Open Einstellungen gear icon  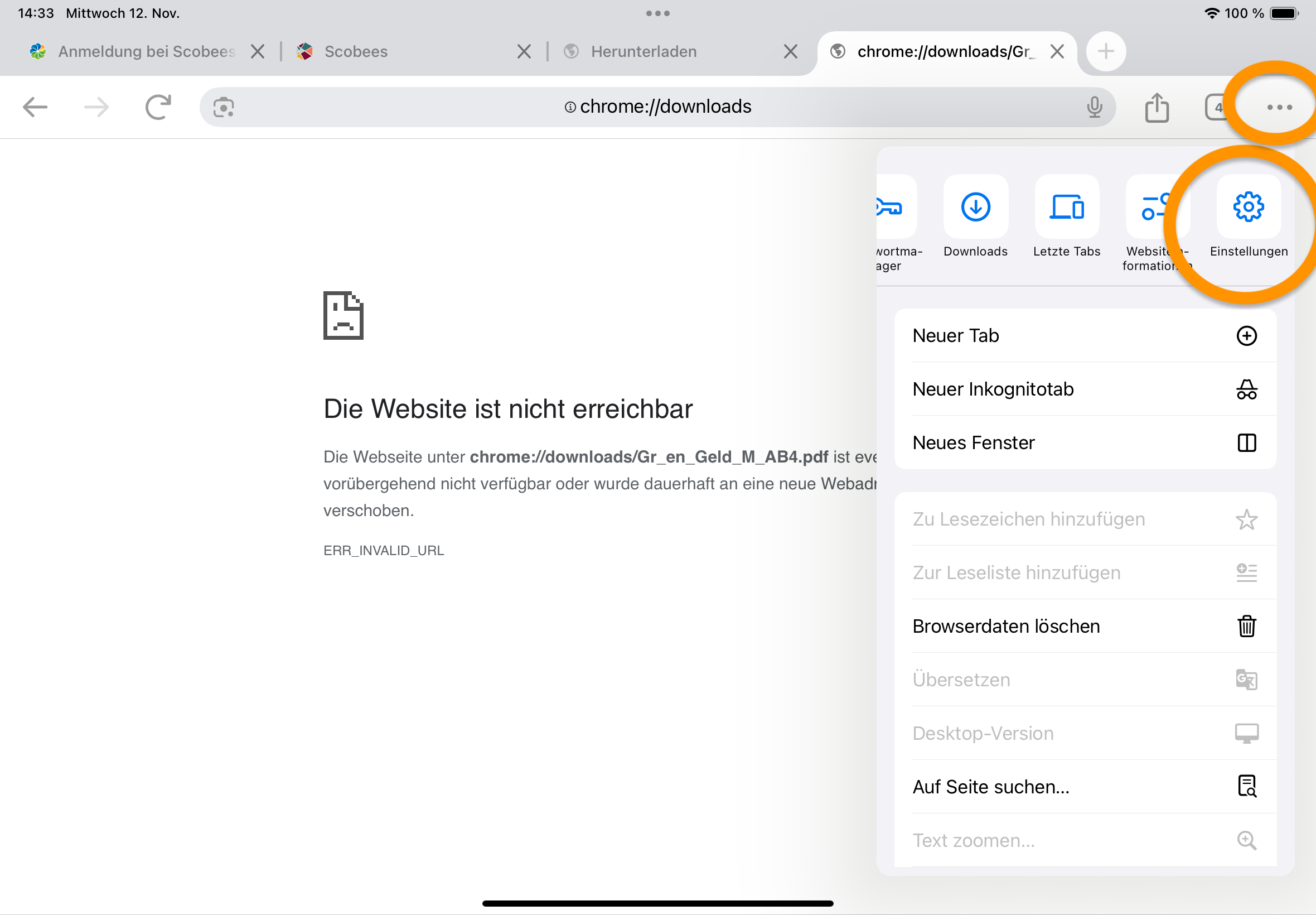(x=1248, y=207)
